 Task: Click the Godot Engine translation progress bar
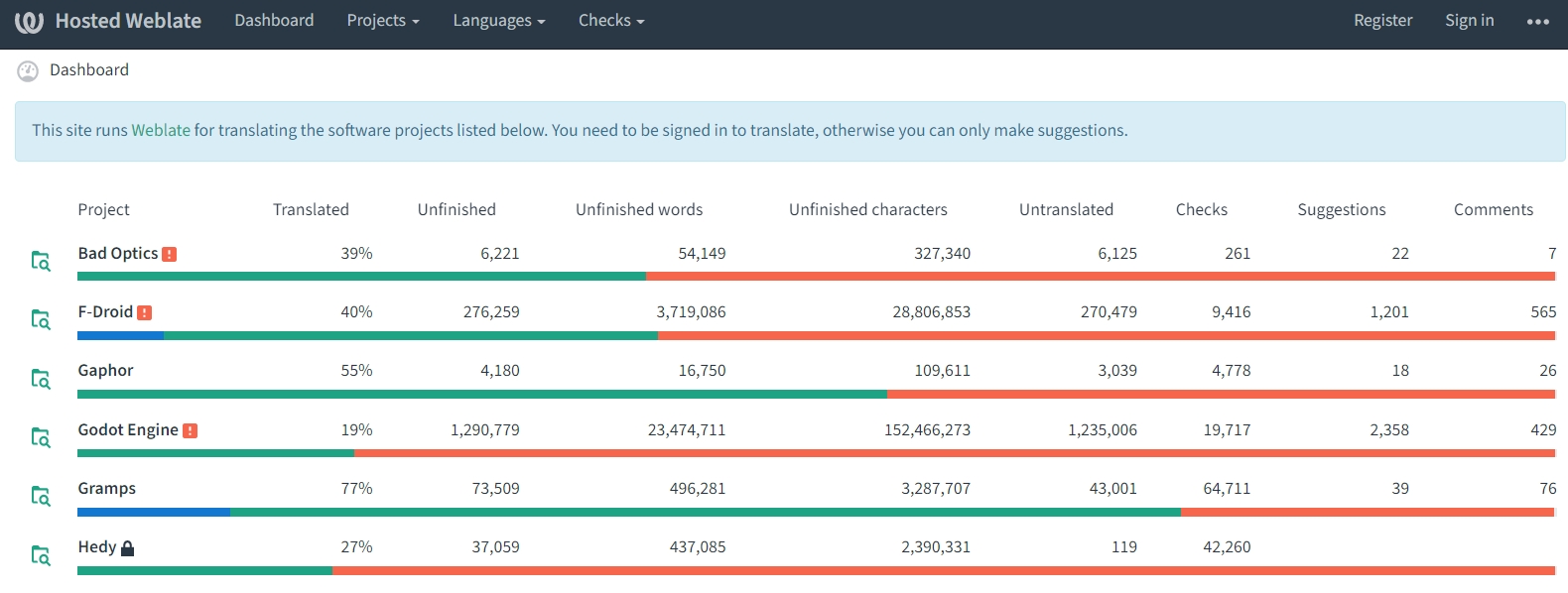pyautogui.click(x=816, y=453)
